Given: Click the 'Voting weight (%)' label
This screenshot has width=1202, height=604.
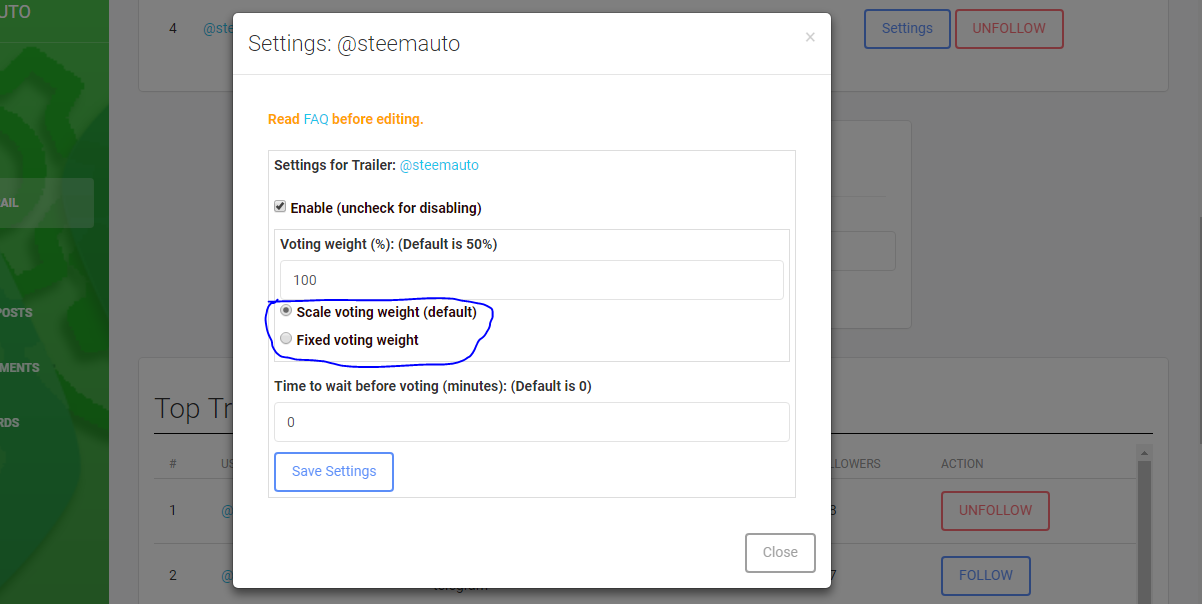Looking at the screenshot, I should click(388, 244).
